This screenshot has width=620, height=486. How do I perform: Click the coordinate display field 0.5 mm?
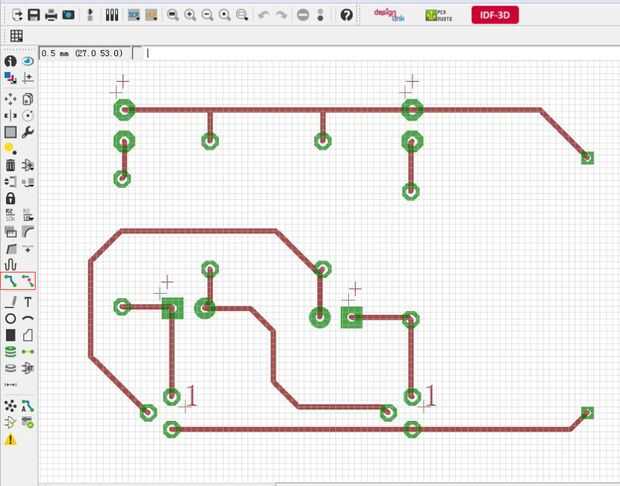pyautogui.click(x=85, y=53)
